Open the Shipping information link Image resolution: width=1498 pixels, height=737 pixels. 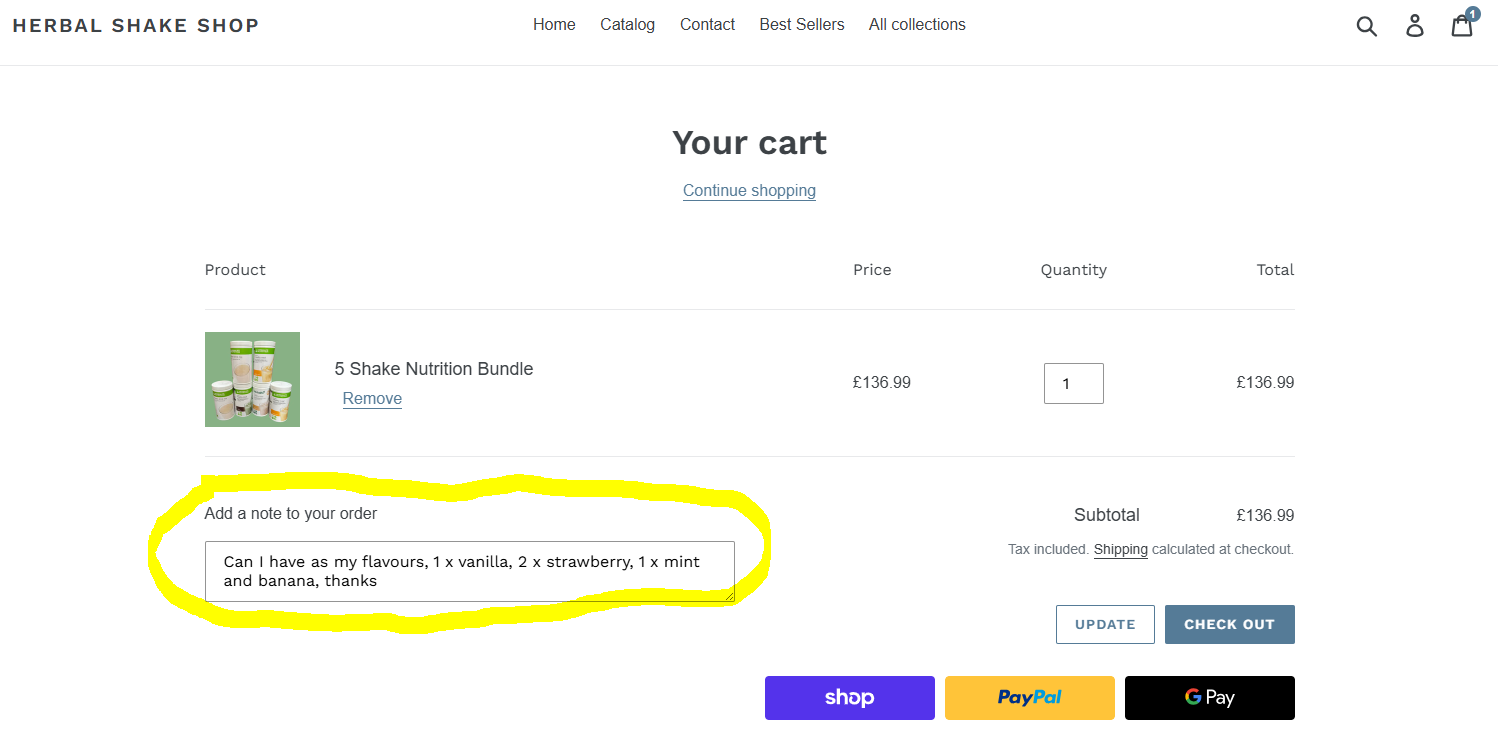1120,549
